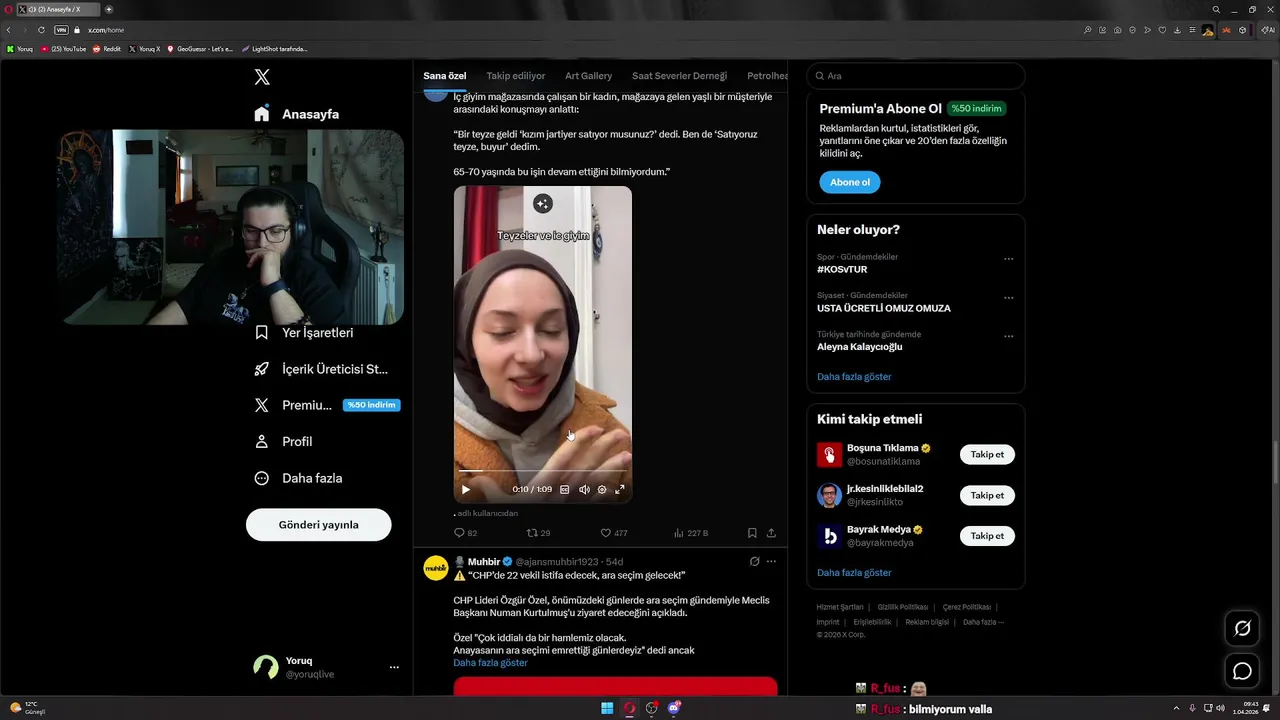This screenshot has height=720, width=1280.
Task: Go to Anasayfa in sidebar
Action: tap(296, 114)
